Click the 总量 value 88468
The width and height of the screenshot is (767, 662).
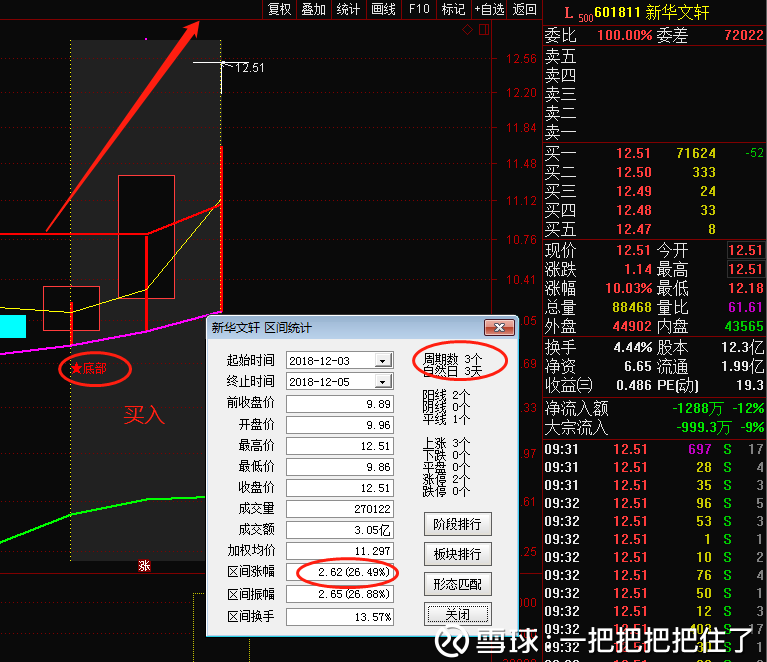[632, 307]
